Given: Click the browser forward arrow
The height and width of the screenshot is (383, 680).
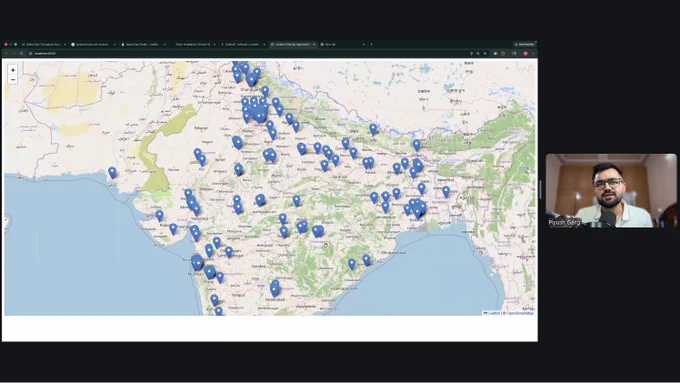Looking at the screenshot, I should pyautogui.click(x=14, y=53).
